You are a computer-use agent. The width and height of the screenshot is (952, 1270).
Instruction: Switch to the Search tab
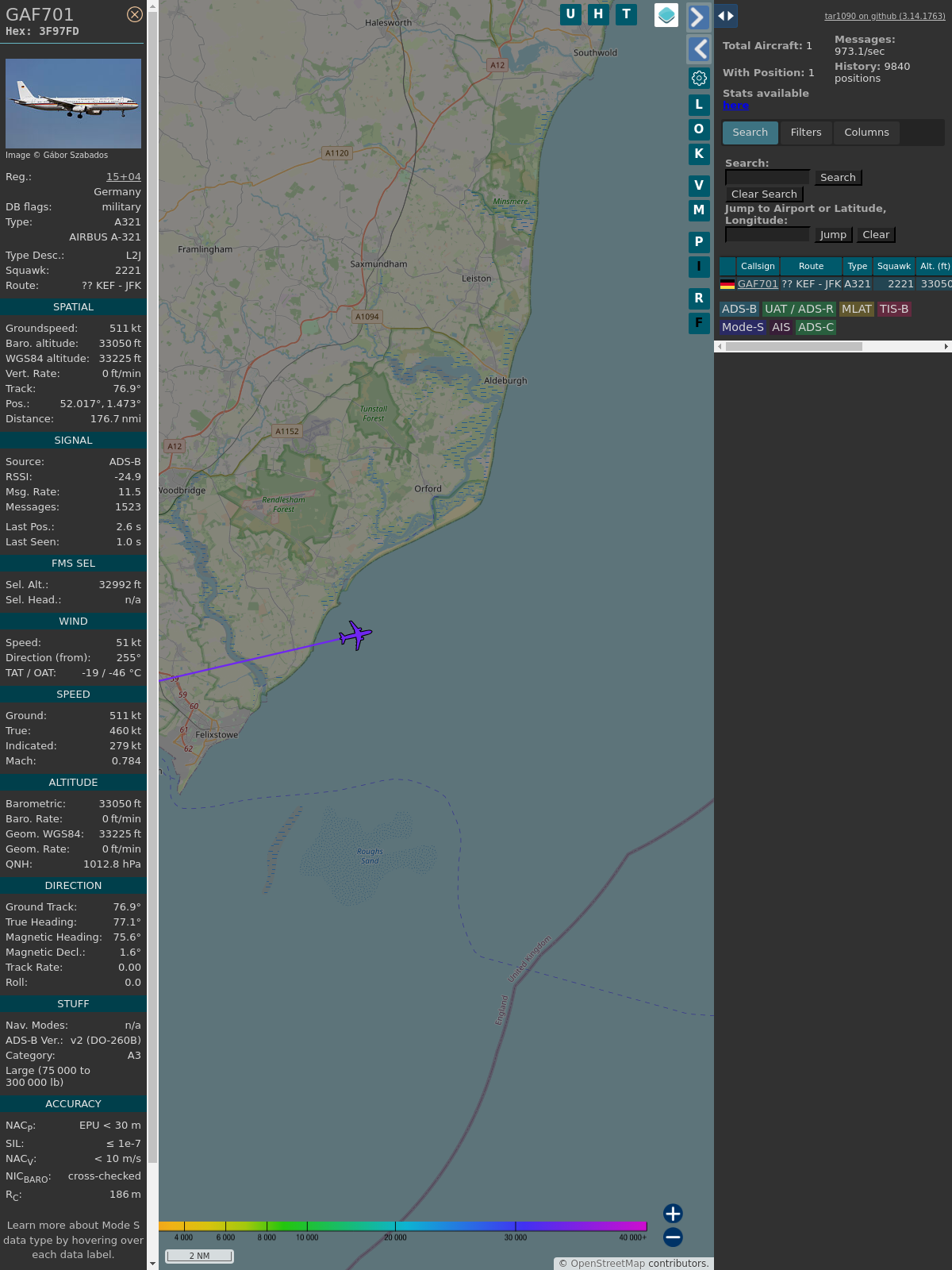(750, 133)
